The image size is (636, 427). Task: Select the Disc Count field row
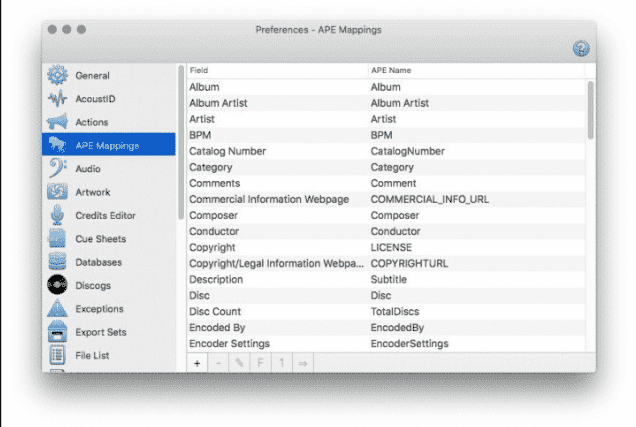click(x=386, y=311)
